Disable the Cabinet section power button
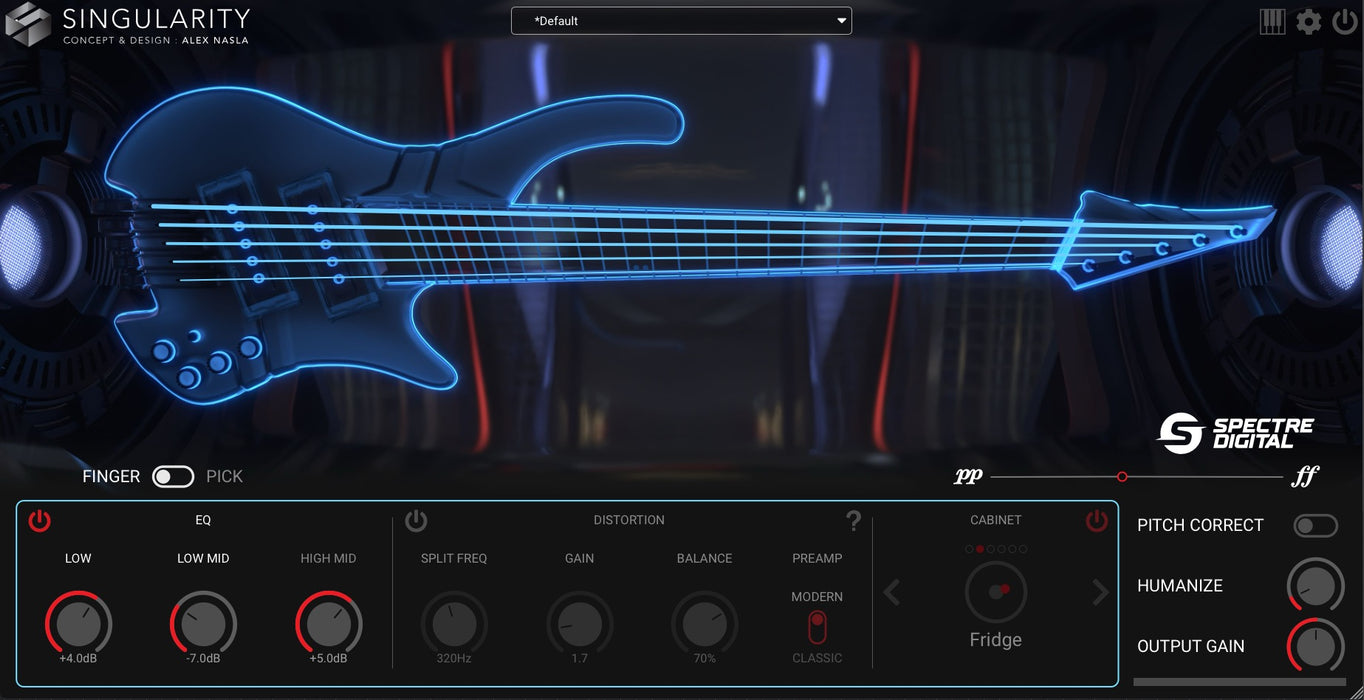Screen dimensions: 1364x700 pyautogui.click(x=1096, y=521)
